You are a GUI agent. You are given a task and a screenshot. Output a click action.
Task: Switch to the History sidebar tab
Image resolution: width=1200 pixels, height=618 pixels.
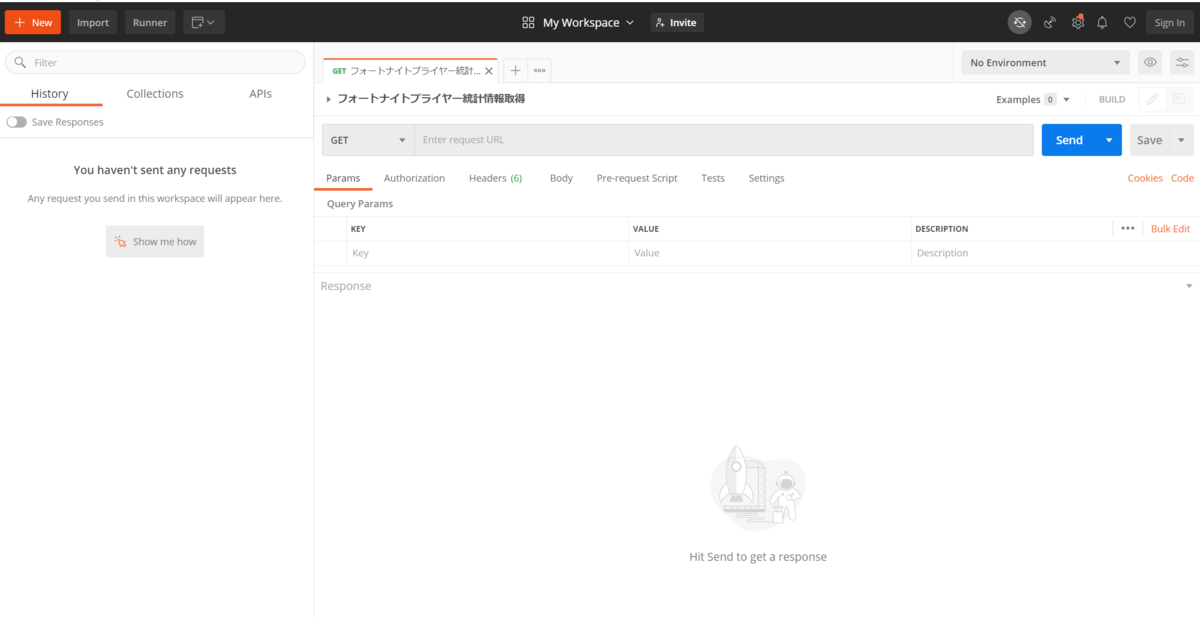(49, 94)
